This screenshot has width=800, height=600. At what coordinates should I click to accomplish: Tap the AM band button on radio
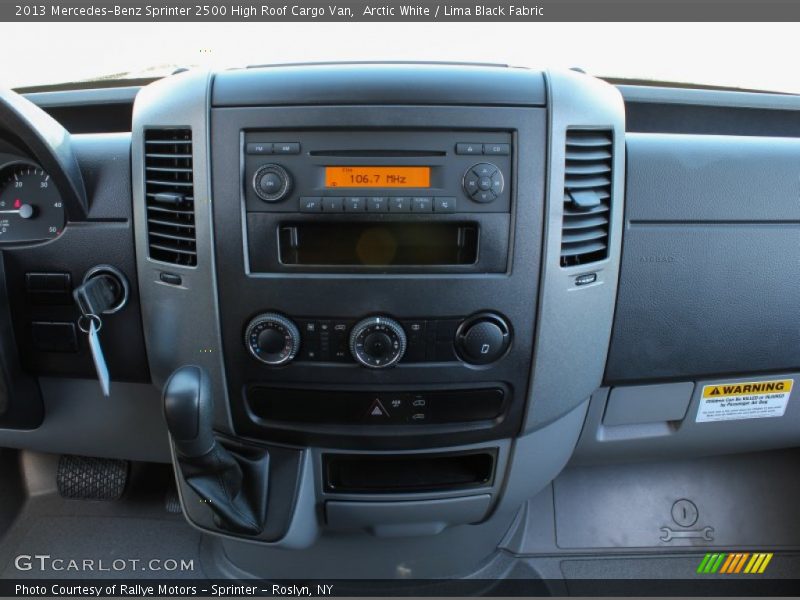click(287, 148)
